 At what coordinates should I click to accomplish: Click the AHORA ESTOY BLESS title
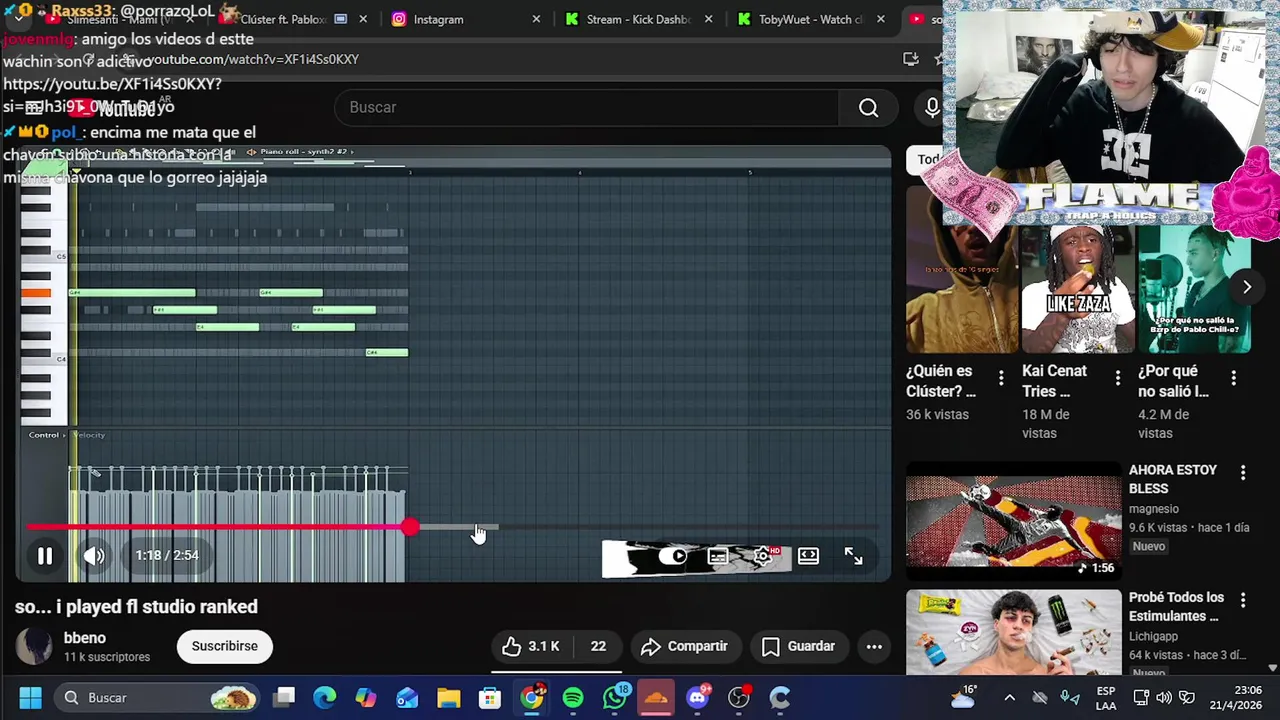pos(1173,479)
